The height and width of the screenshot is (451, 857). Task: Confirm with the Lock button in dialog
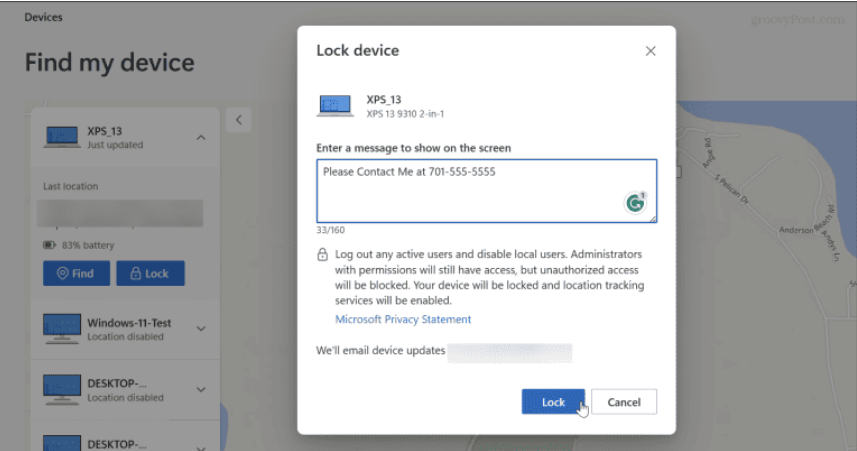[553, 402]
